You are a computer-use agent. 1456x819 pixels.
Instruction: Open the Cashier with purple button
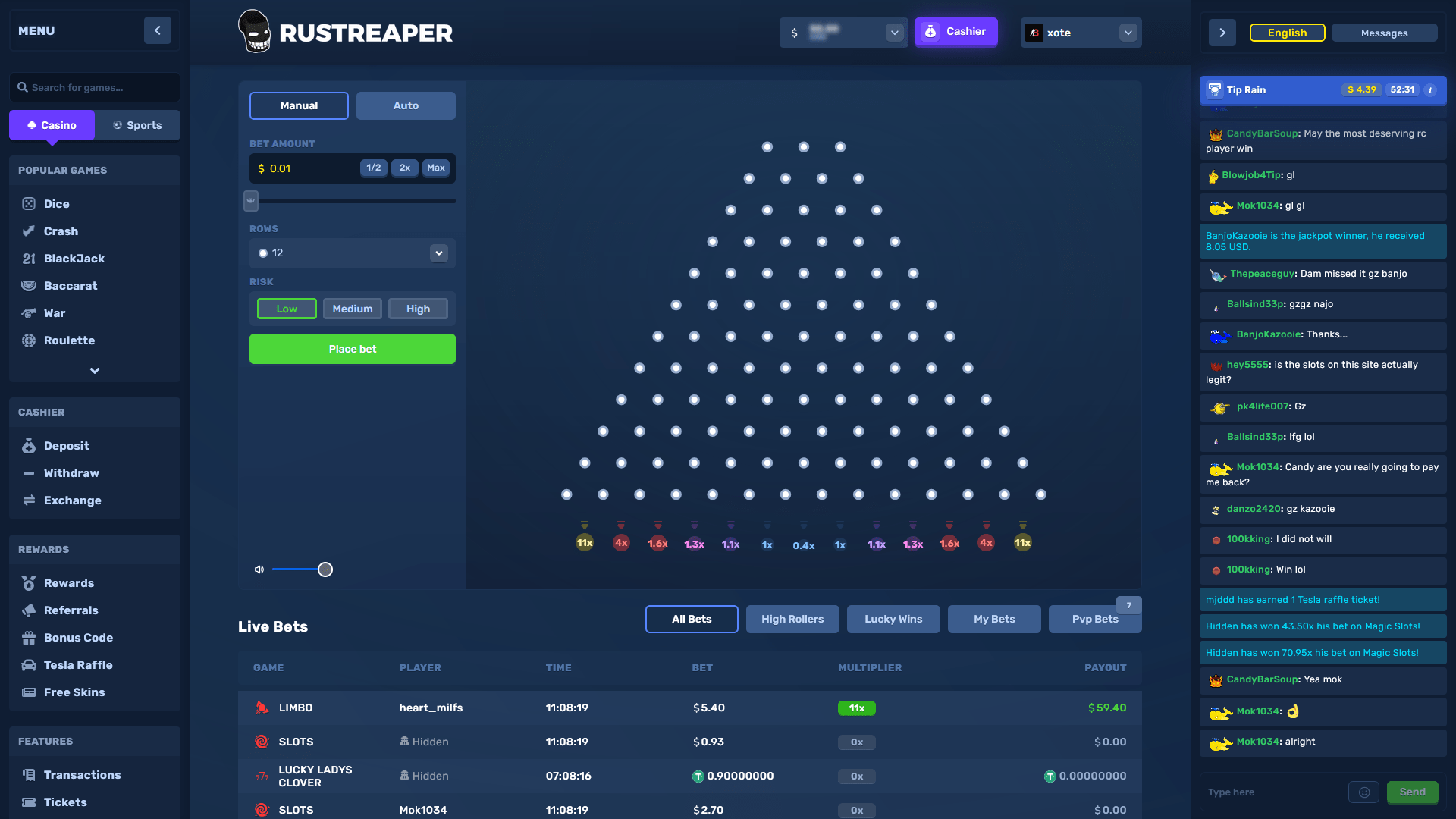pos(955,32)
